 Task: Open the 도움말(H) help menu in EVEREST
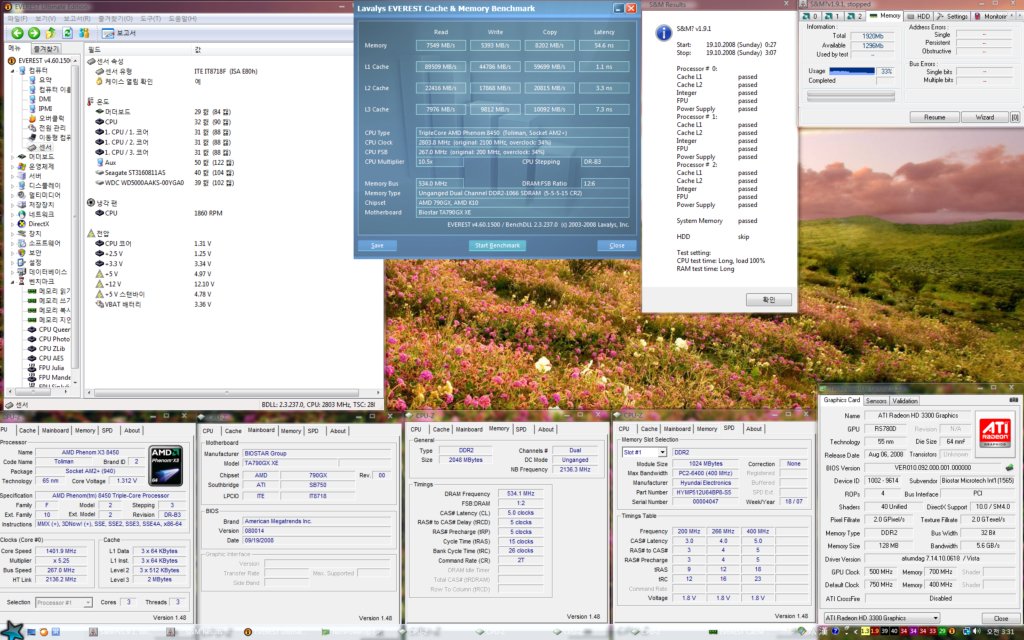pyautogui.click(x=182, y=19)
